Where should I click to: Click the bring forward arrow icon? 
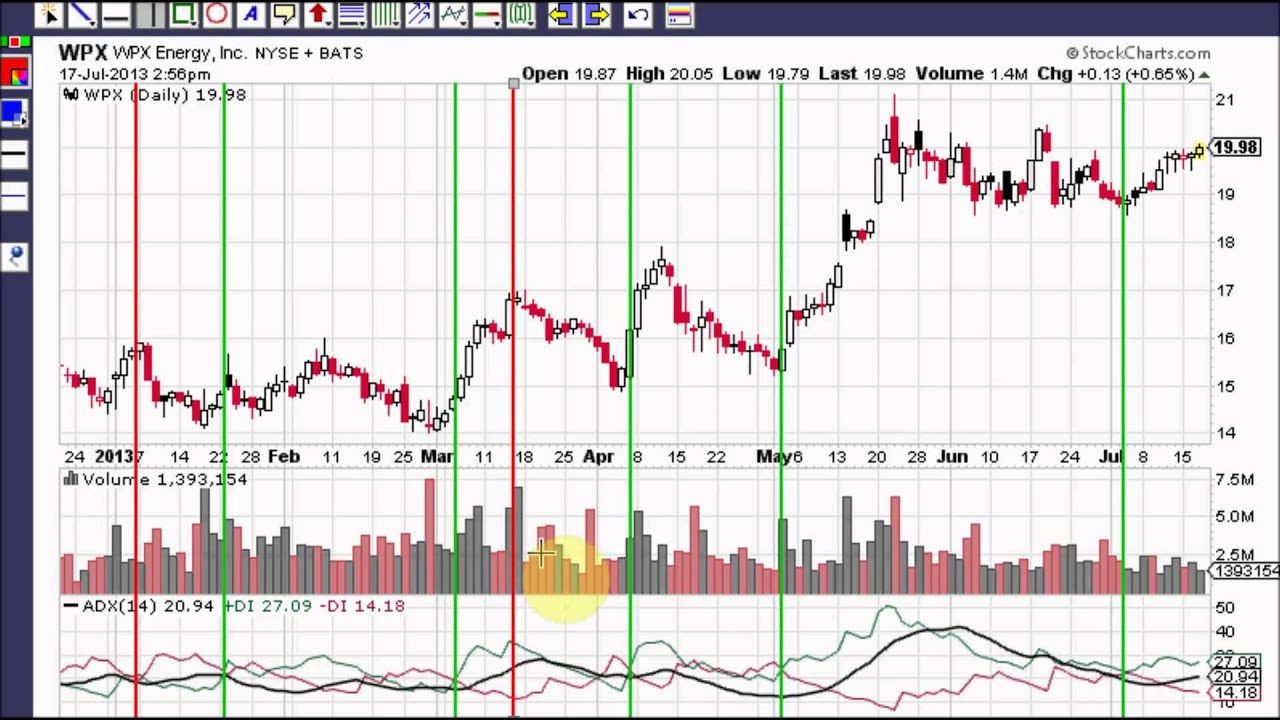click(x=596, y=14)
